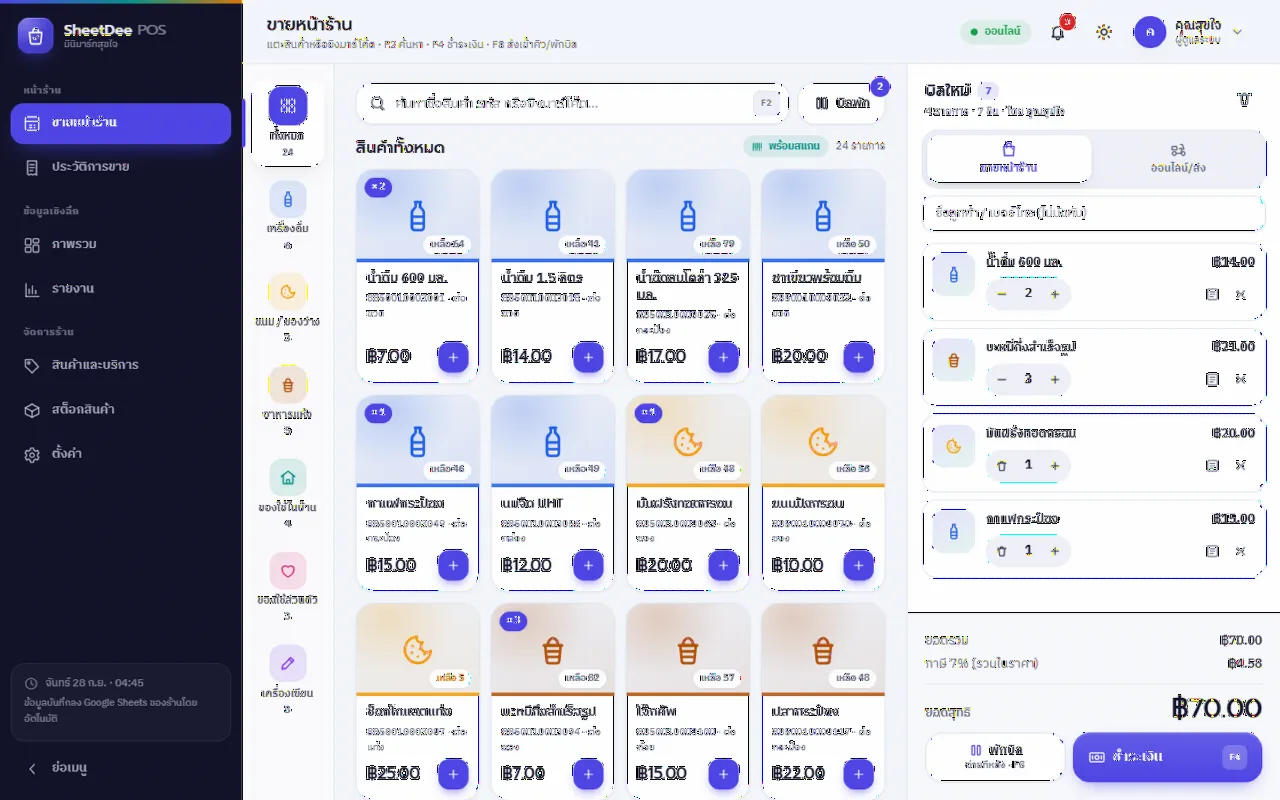Hold the bill with พักบิล button
Screen dimensions: 1280x800
click(x=994, y=757)
